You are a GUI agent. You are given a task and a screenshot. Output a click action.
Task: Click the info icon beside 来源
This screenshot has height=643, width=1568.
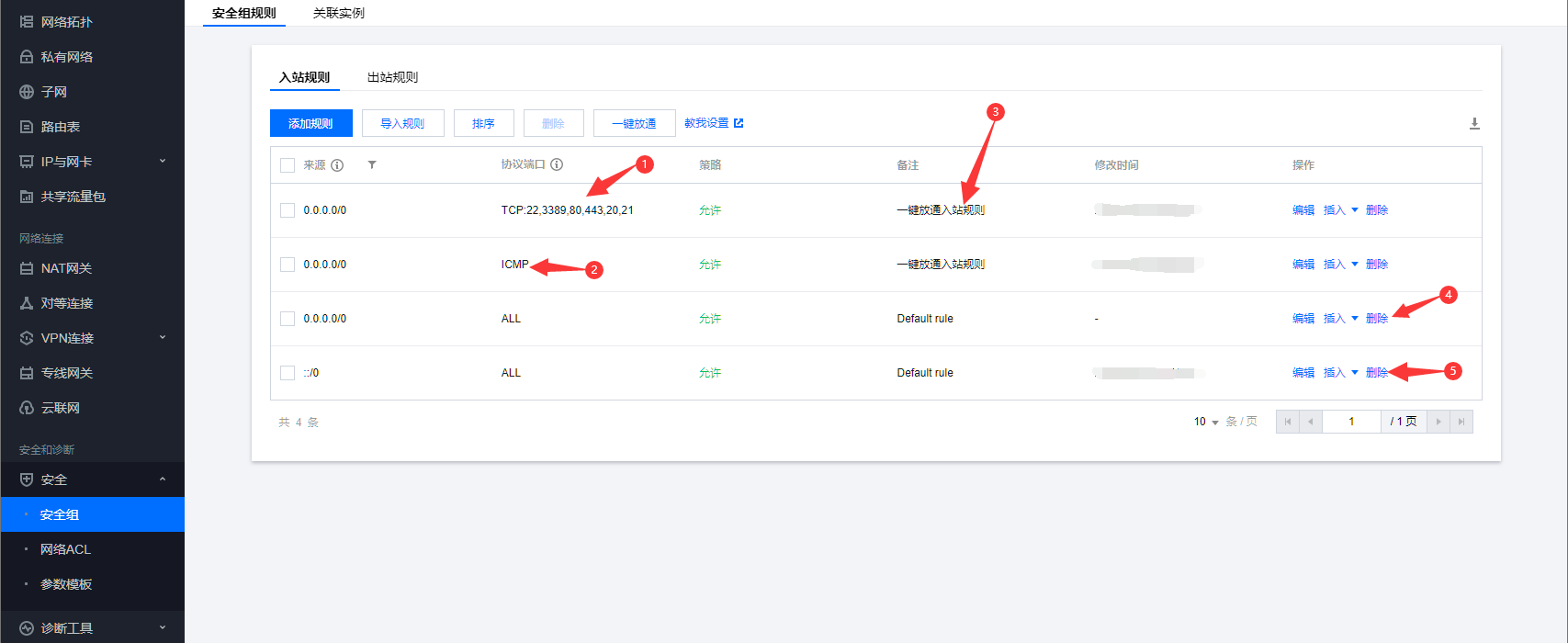[337, 165]
